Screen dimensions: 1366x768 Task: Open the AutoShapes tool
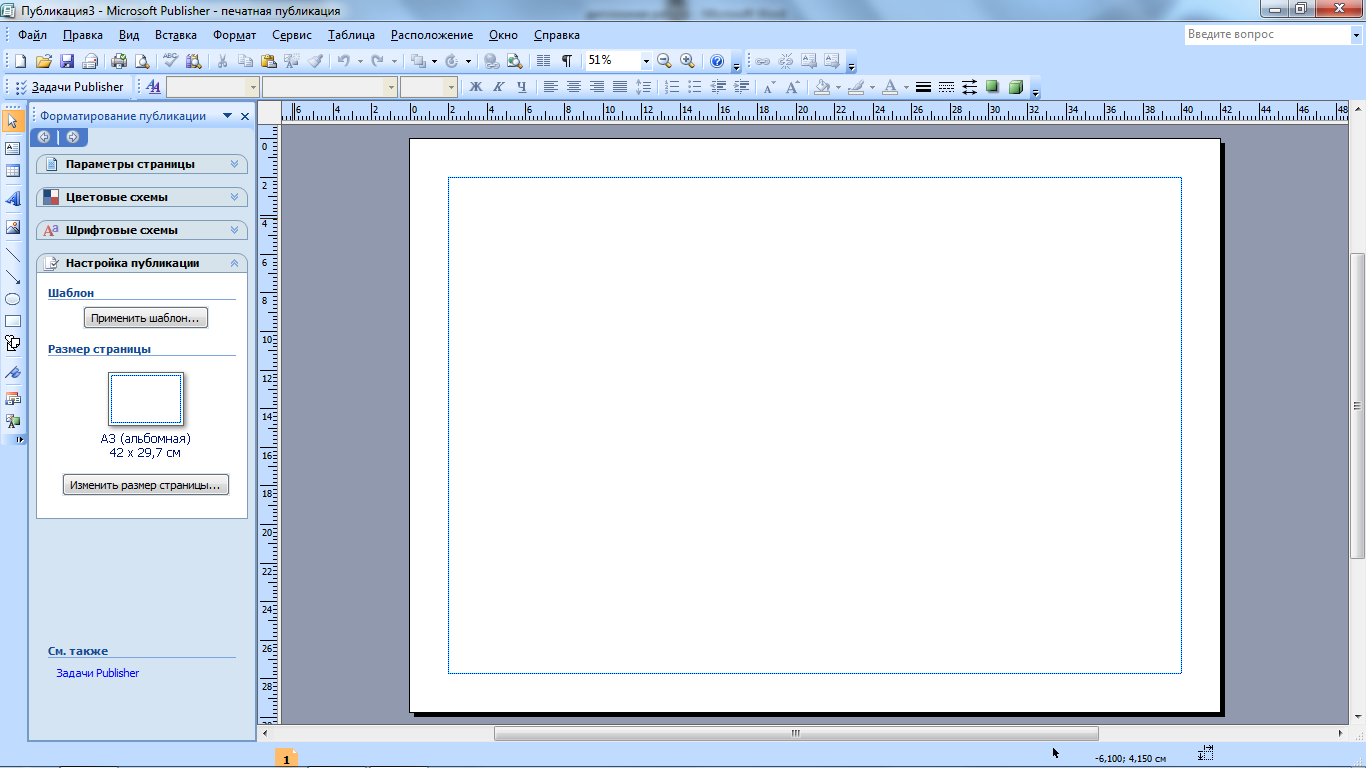pyautogui.click(x=13, y=343)
